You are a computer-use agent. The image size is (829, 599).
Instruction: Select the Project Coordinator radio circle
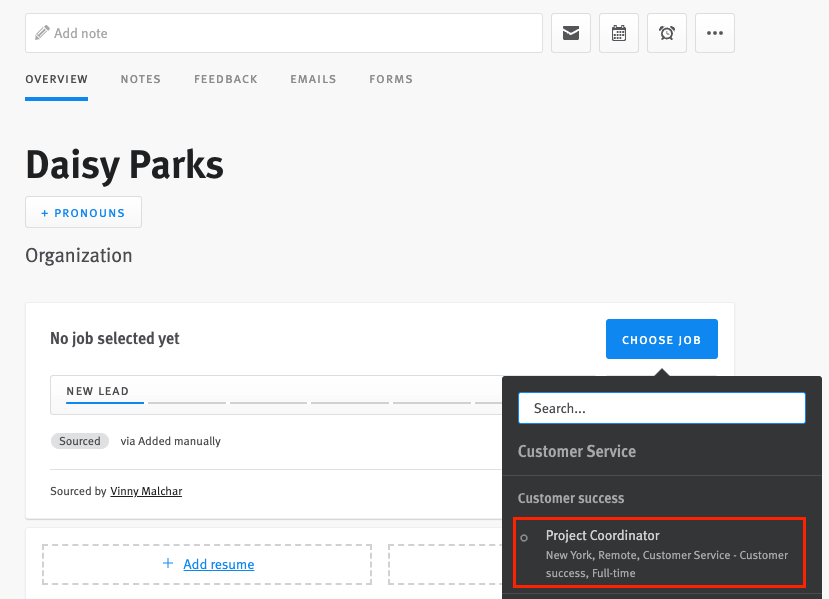[x=525, y=538]
